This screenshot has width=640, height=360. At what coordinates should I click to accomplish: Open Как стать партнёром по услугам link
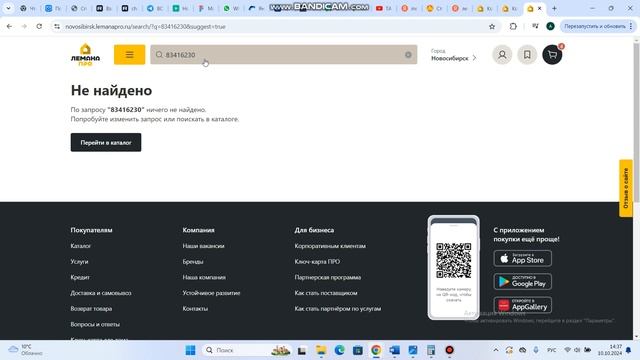338,309
